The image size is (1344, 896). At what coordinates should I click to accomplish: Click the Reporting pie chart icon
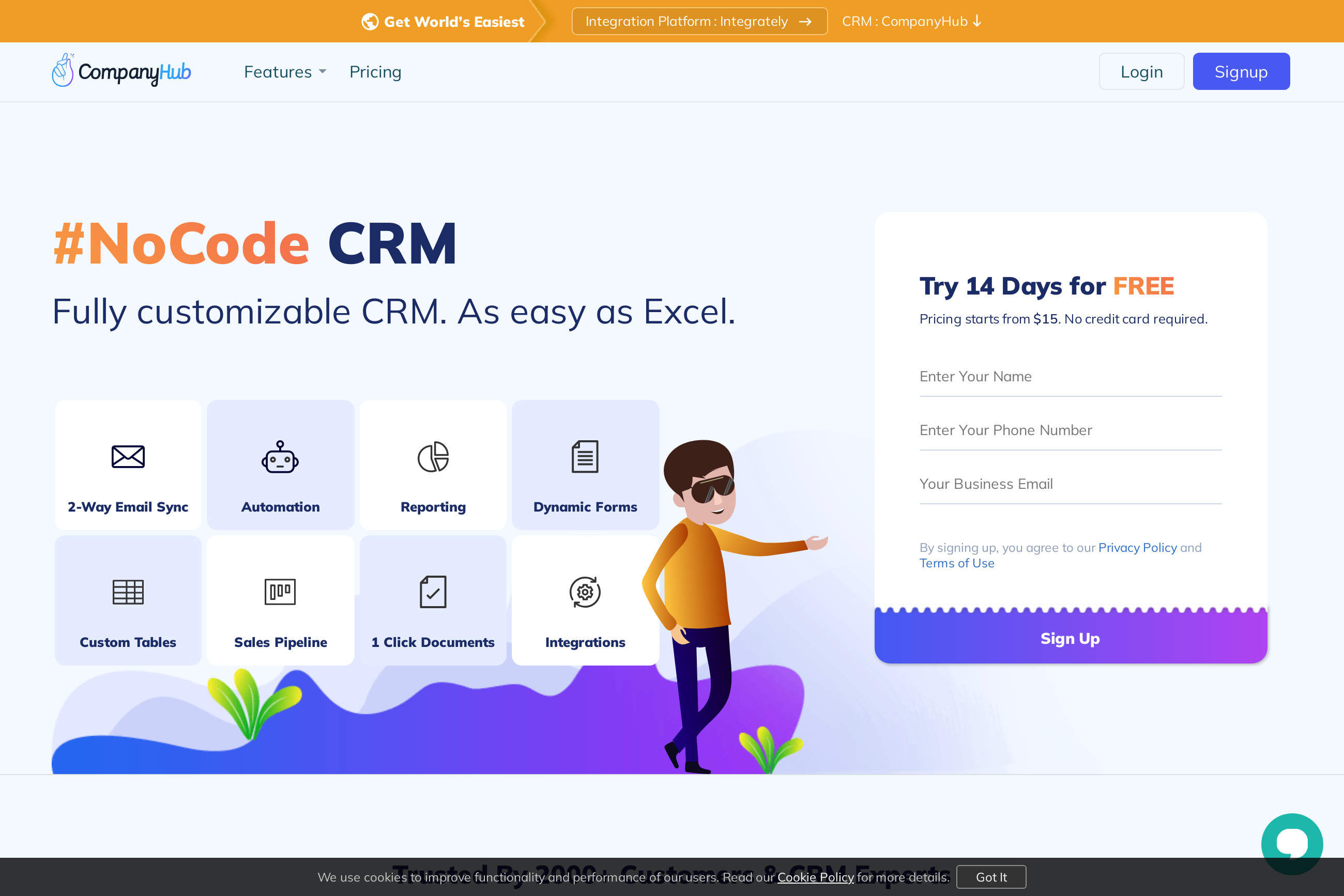(433, 456)
